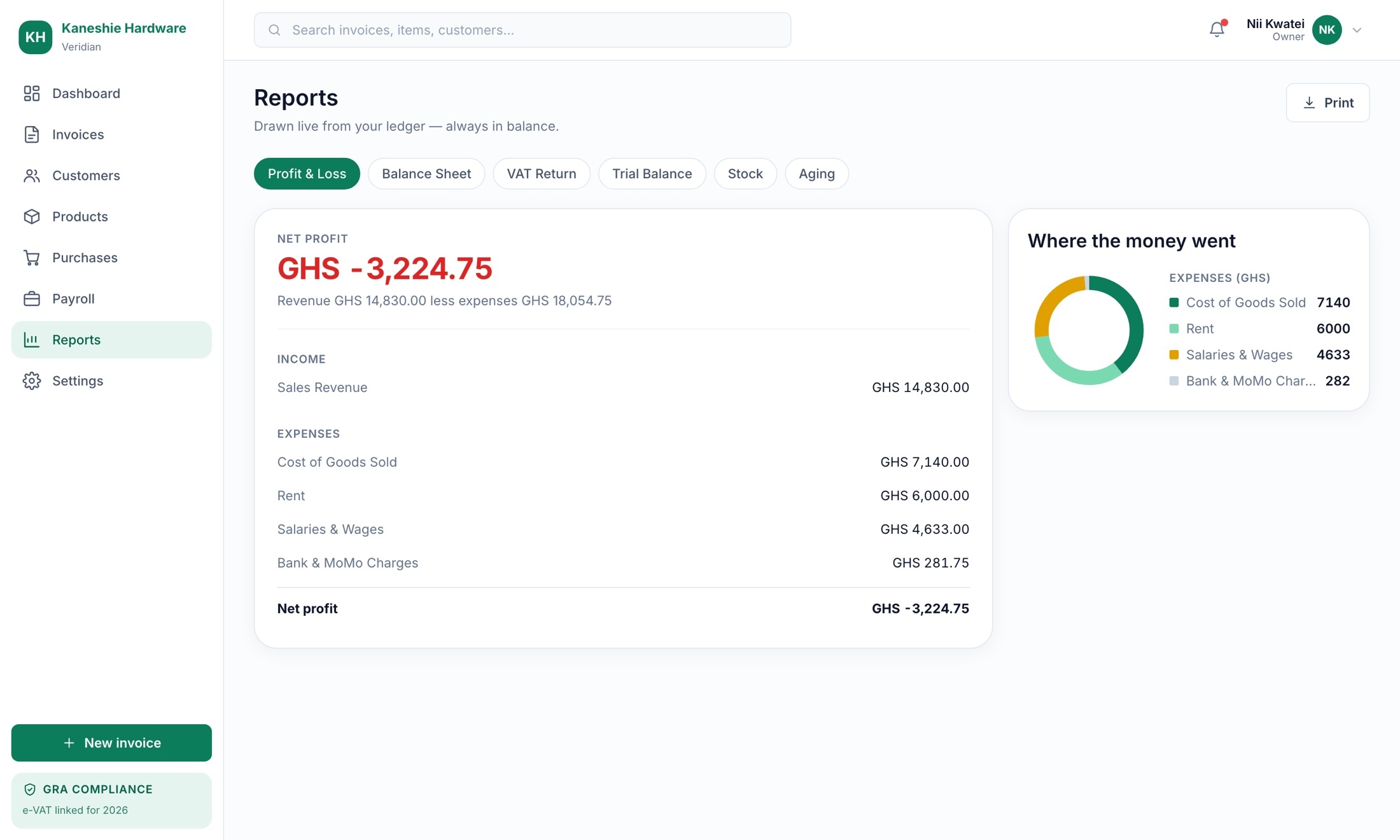Click the Nii Kwatei user name

tap(1275, 24)
